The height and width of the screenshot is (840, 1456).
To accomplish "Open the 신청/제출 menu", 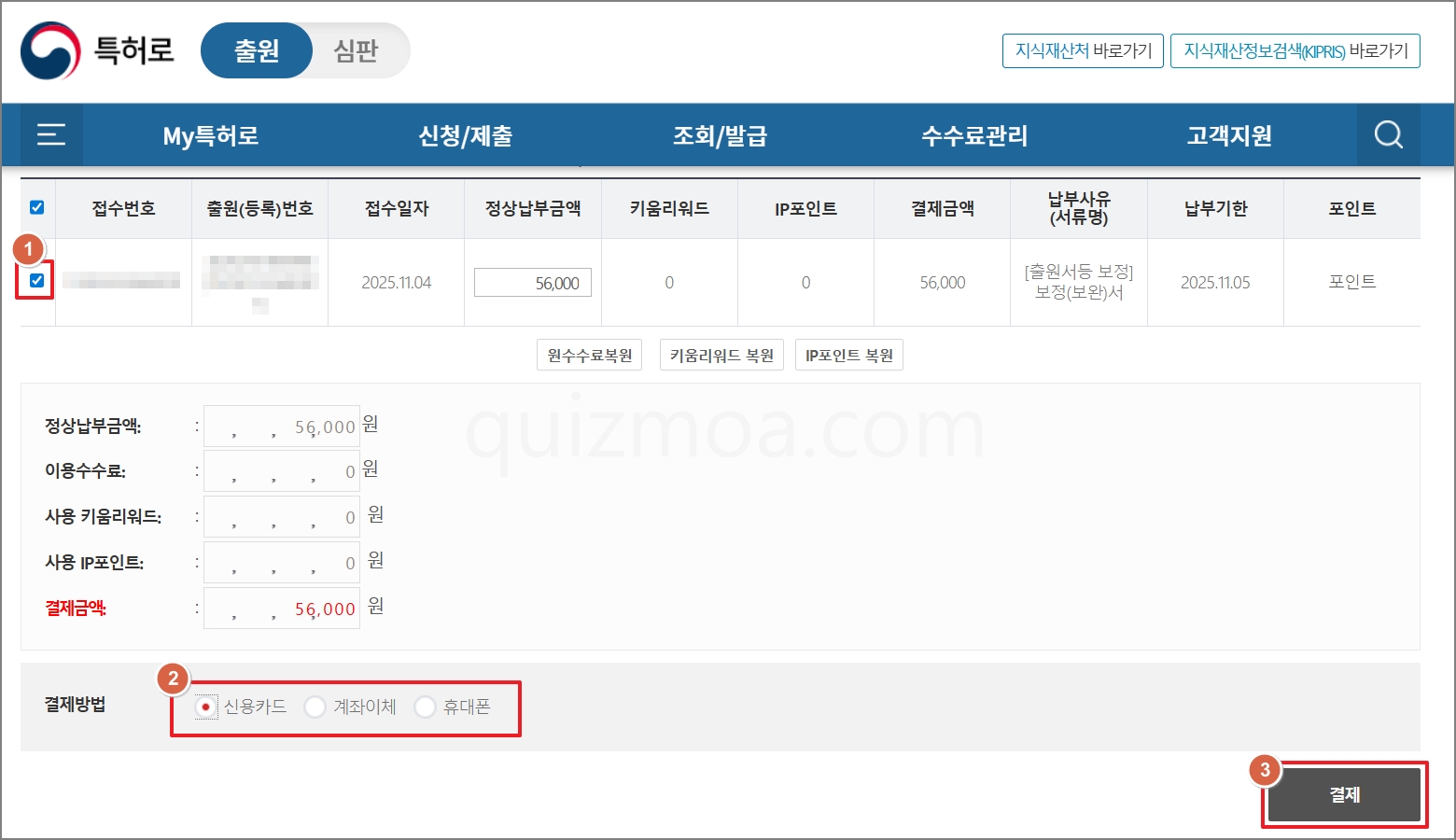I will (x=466, y=136).
